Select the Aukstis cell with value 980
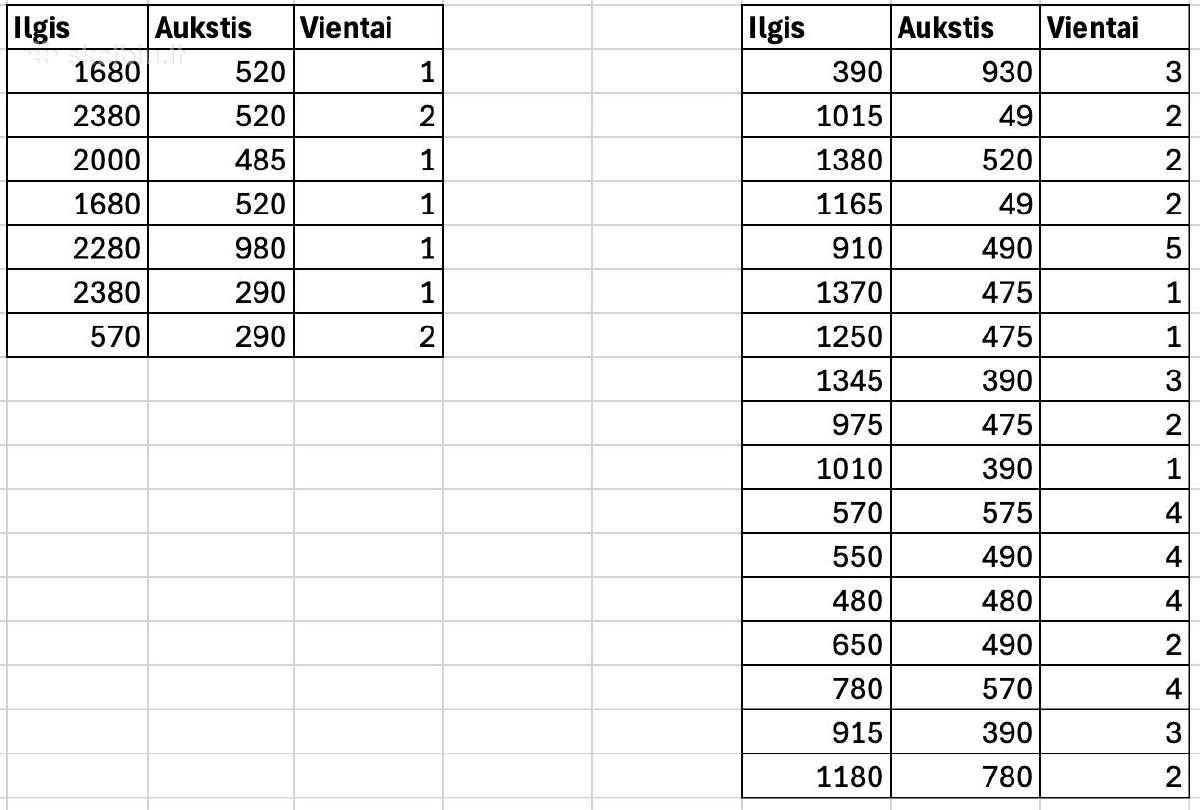 coord(221,248)
